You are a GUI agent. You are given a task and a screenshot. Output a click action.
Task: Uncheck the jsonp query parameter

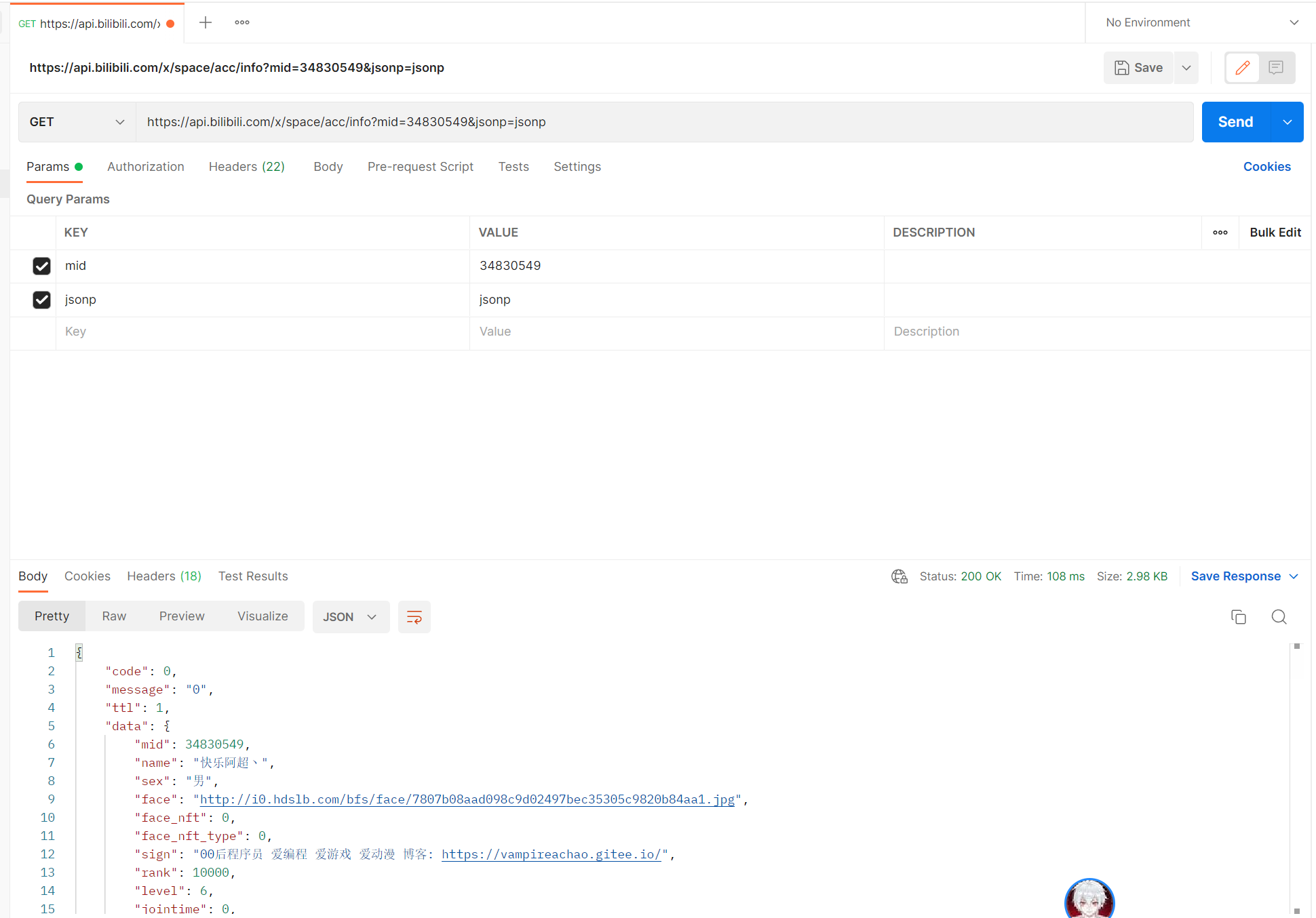41,300
